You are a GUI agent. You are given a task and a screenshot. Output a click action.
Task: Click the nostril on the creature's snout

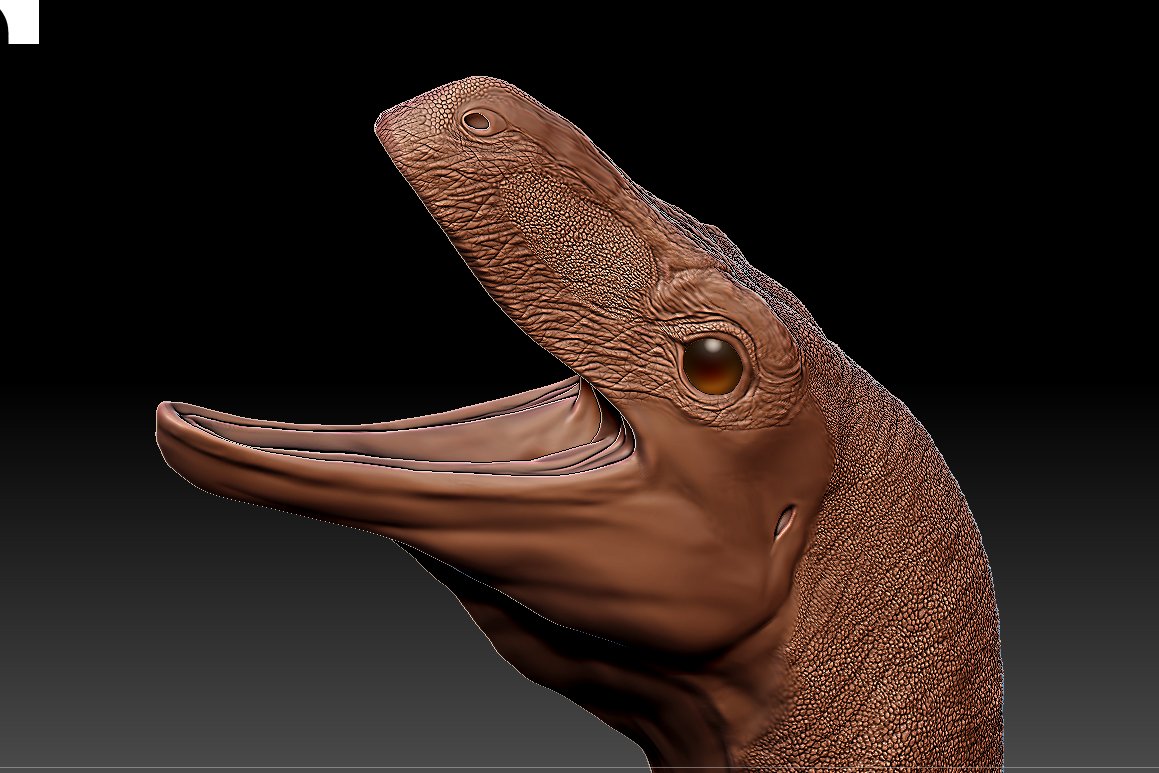click(x=479, y=120)
